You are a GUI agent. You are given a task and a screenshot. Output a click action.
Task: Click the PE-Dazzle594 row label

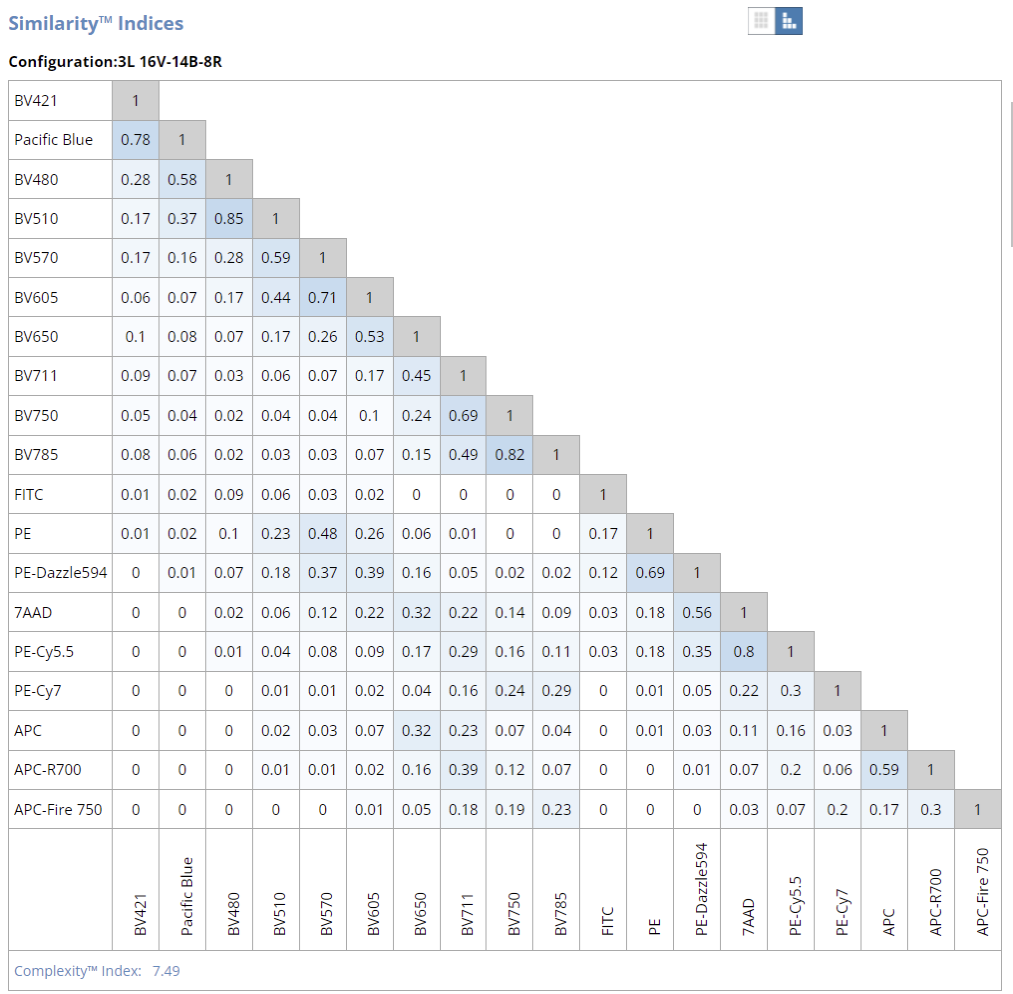[59, 573]
